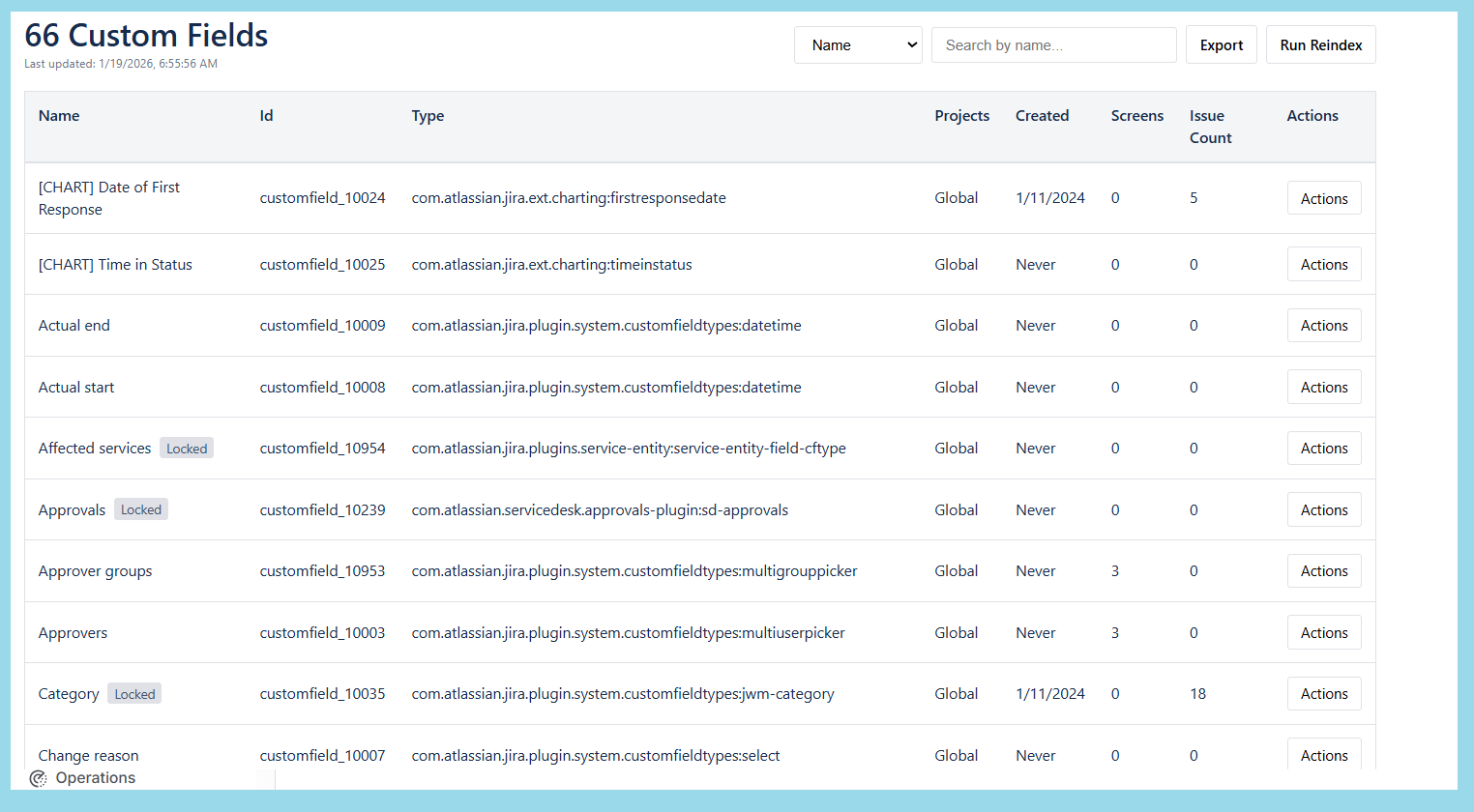
Task: Click the Locked badge next to Affected services
Action: point(186,448)
